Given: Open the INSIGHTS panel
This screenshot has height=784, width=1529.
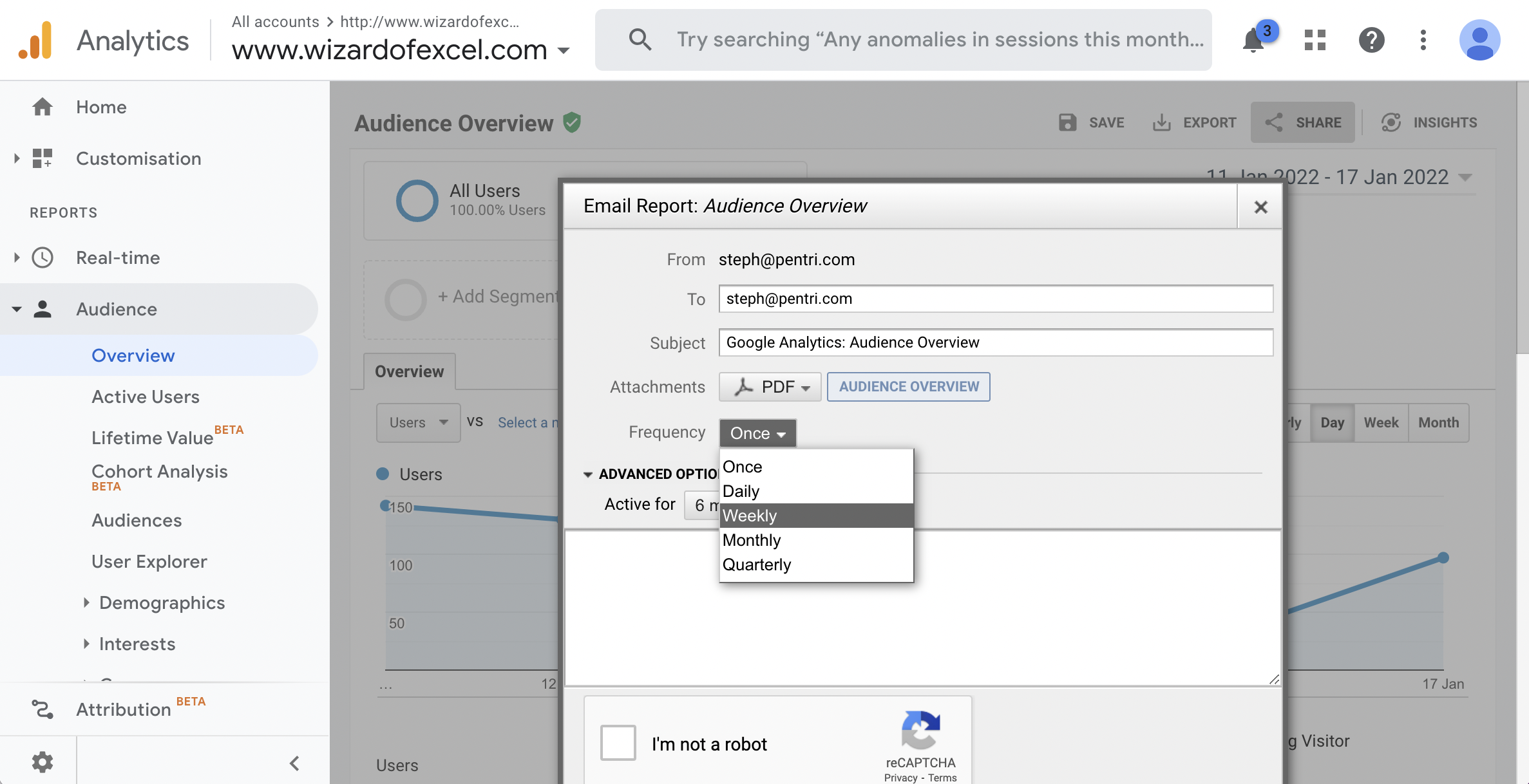Looking at the screenshot, I should [x=1429, y=122].
